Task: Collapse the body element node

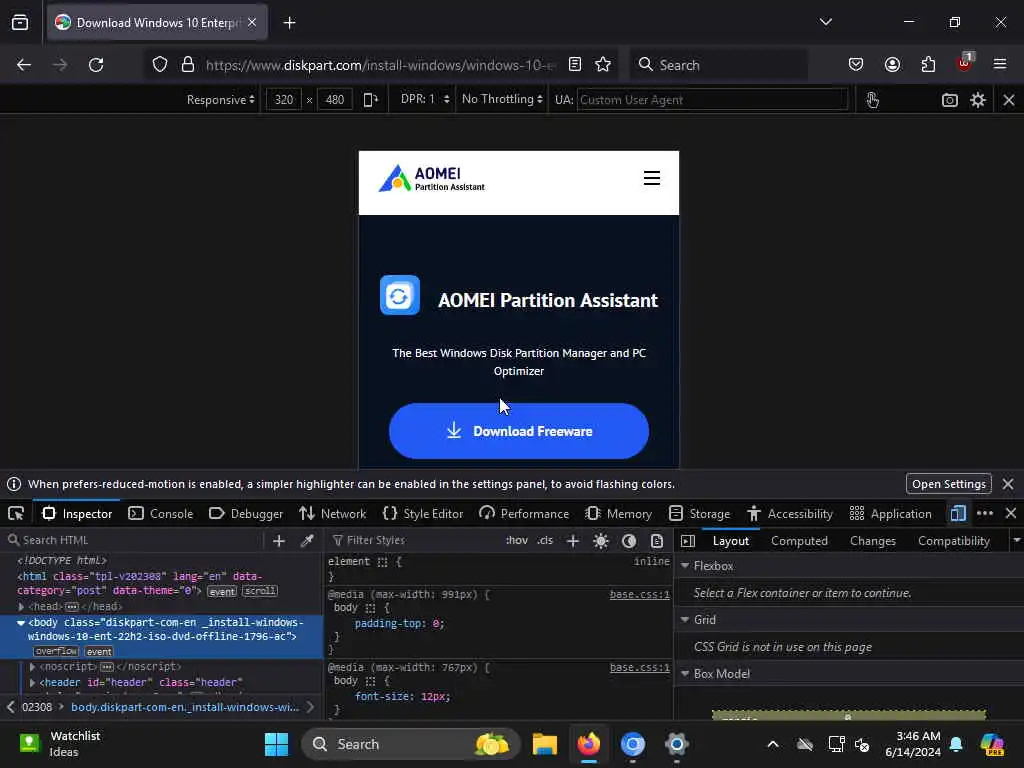Action: pos(21,622)
